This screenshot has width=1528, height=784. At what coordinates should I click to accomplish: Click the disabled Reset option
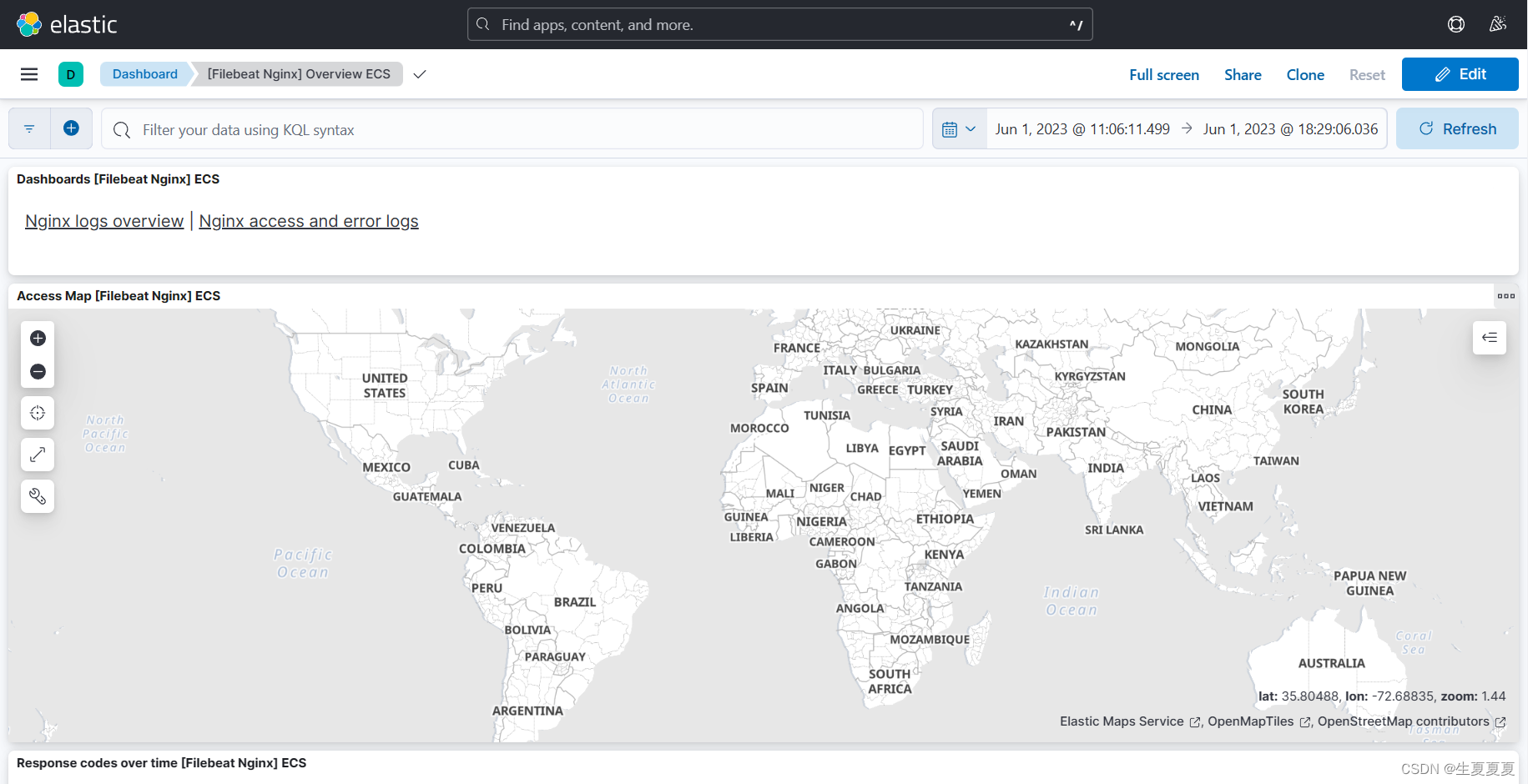[1367, 75]
